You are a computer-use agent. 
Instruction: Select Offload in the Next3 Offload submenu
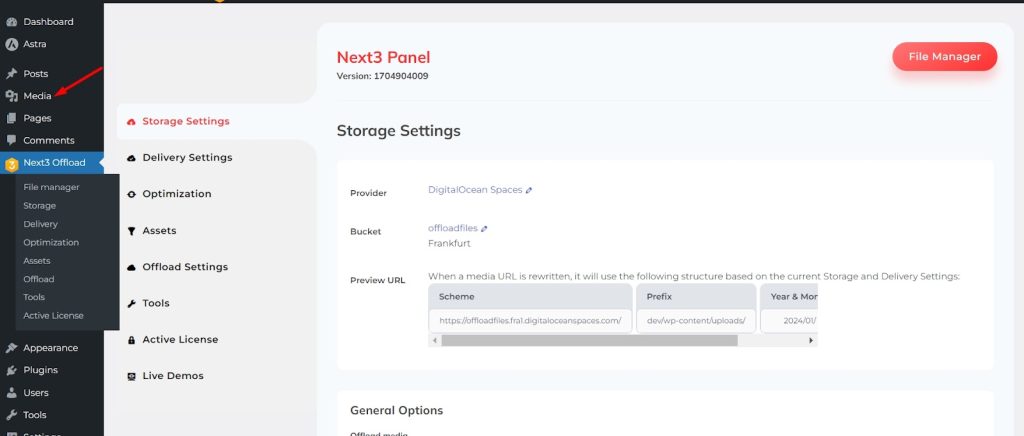(39, 279)
